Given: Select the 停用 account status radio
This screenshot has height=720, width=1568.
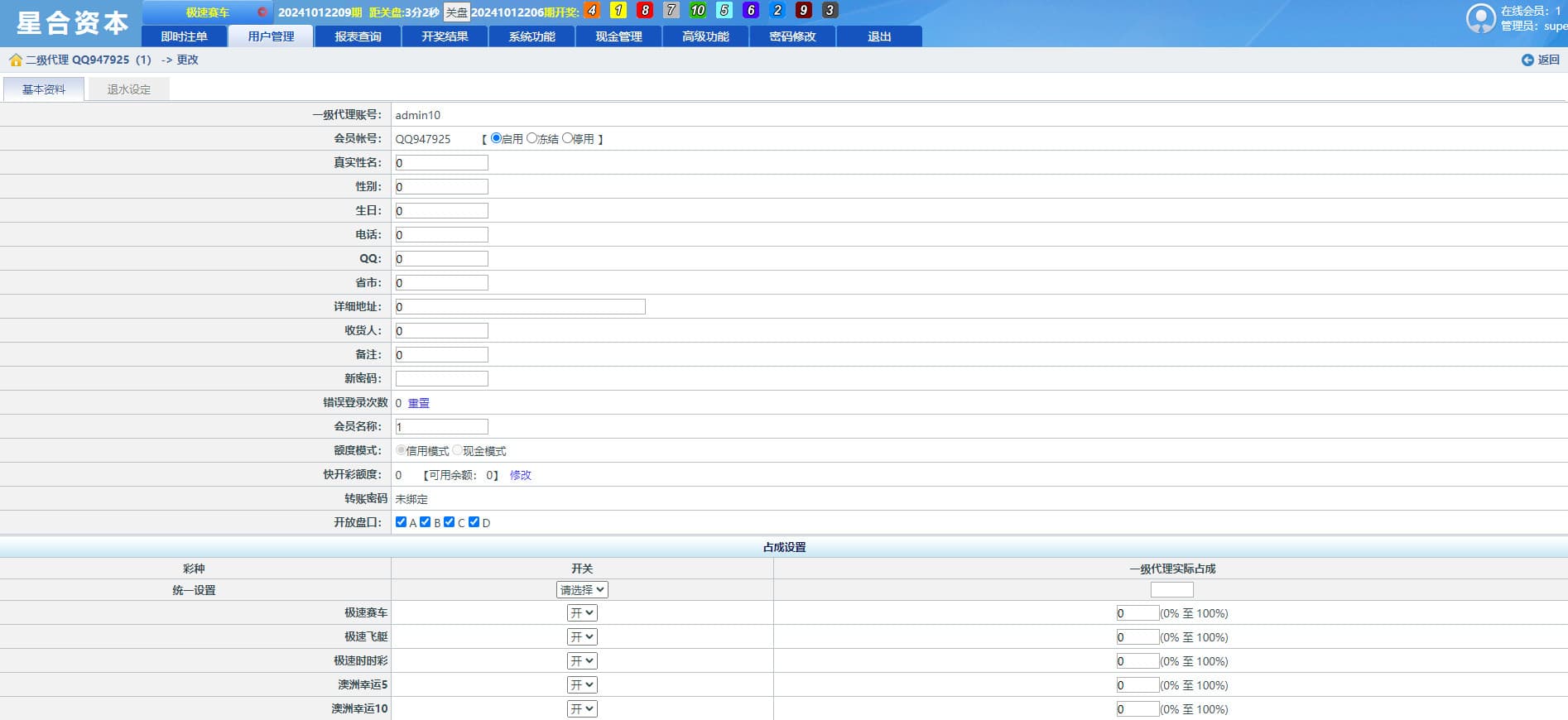Looking at the screenshot, I should (567, 138).
